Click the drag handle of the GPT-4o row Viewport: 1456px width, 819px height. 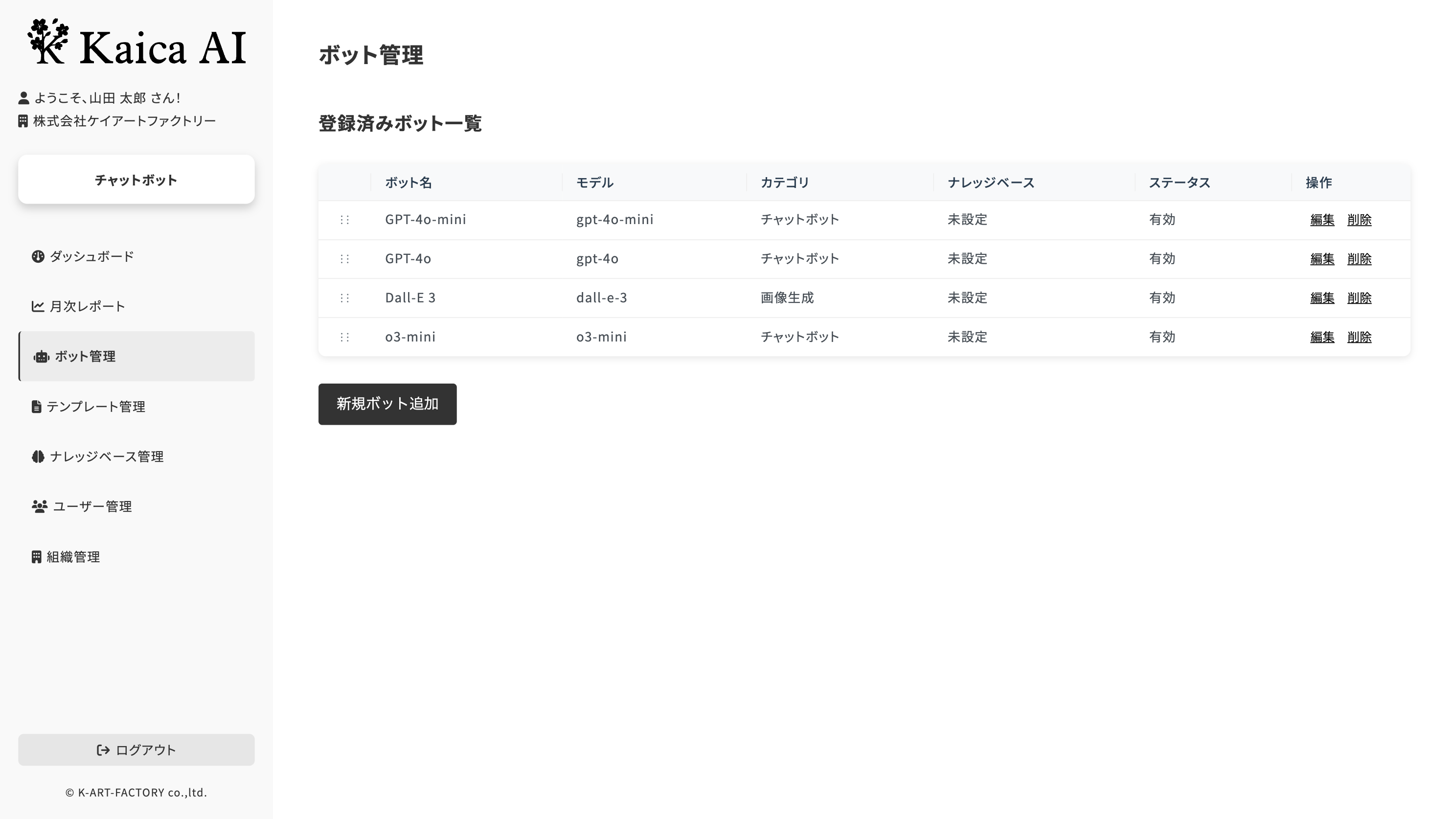click(345, 258)
